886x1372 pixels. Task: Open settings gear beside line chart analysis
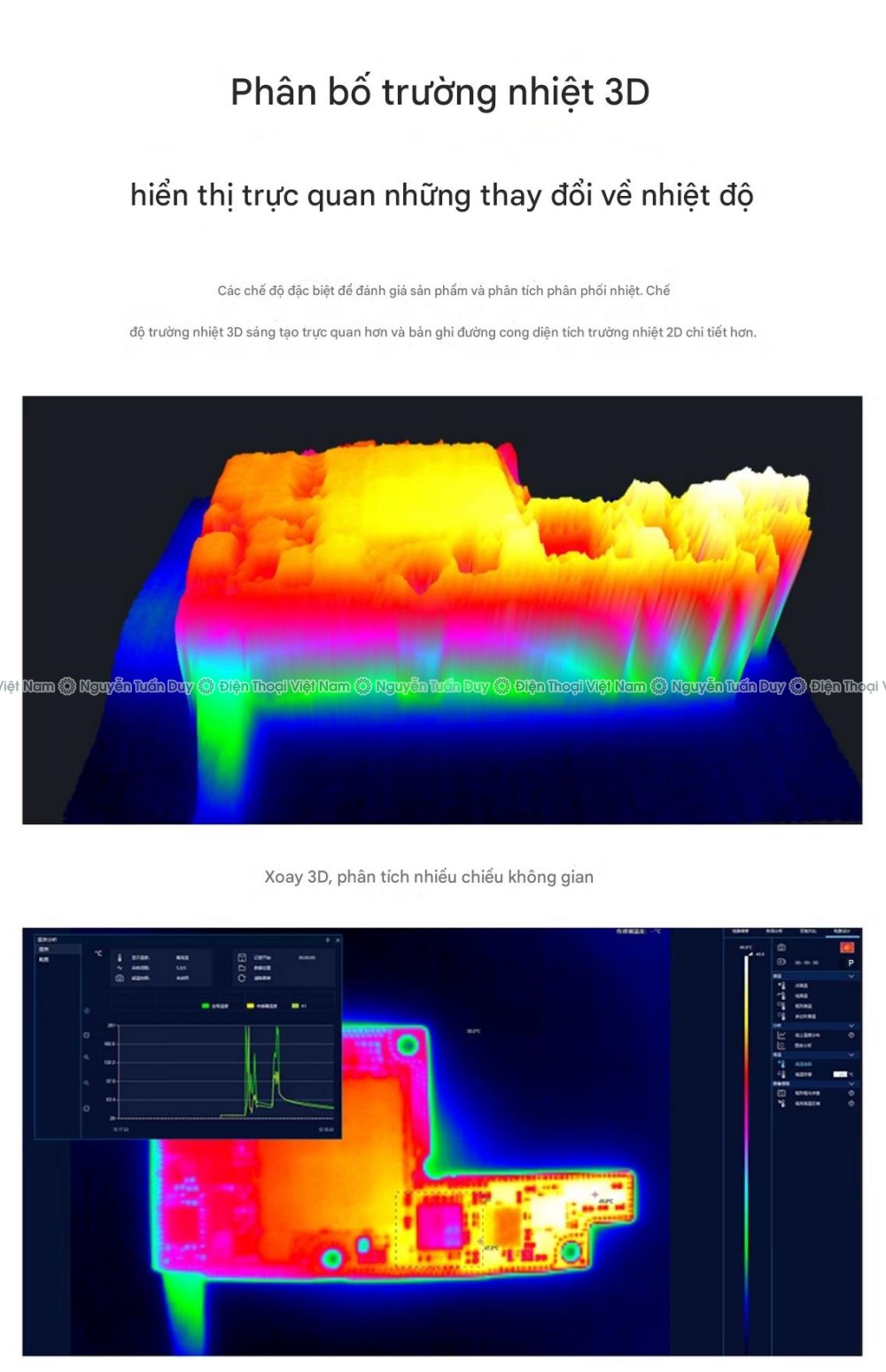click(851, 1035)
